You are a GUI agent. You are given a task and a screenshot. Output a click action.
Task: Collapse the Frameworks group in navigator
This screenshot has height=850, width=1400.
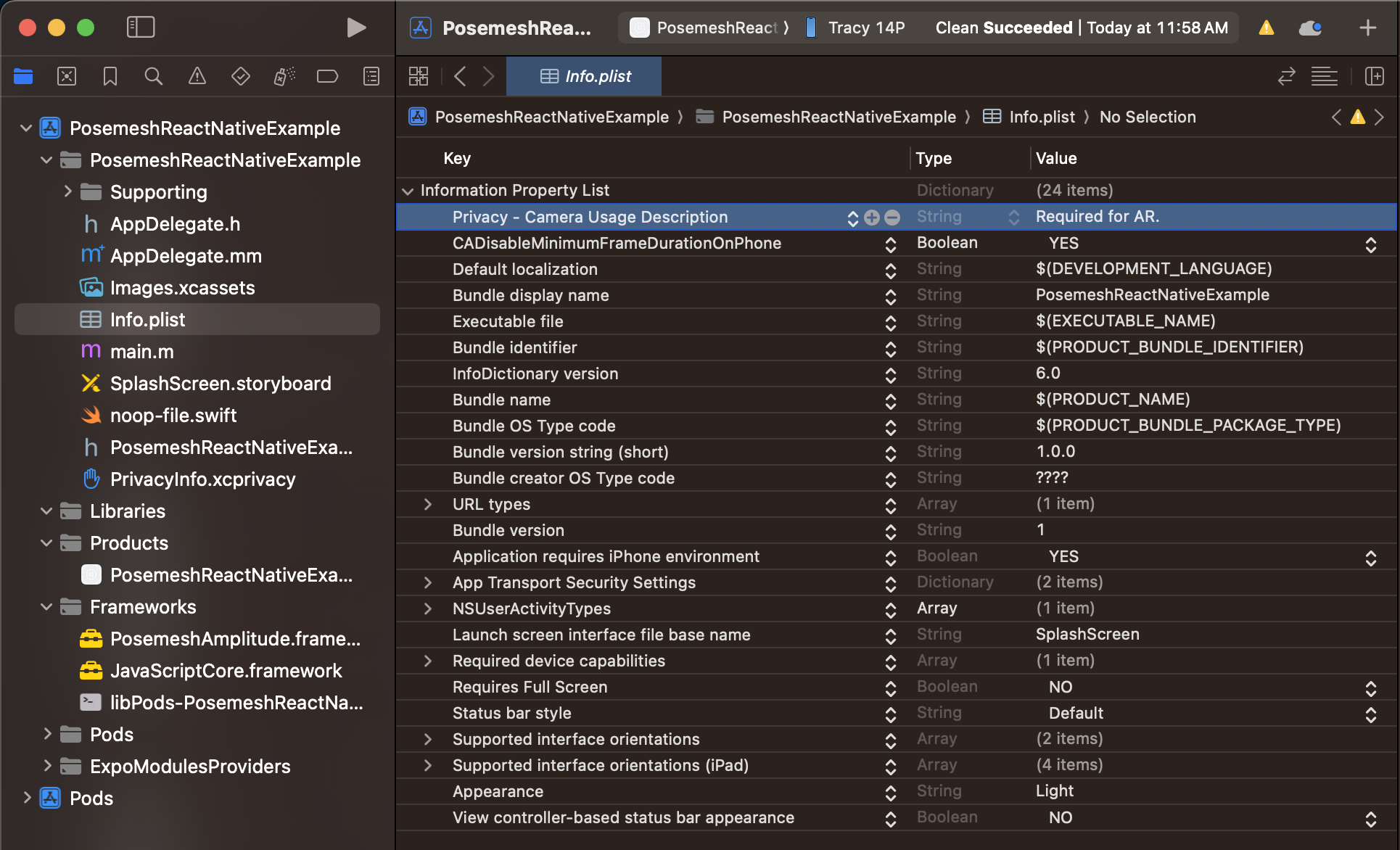46,607
